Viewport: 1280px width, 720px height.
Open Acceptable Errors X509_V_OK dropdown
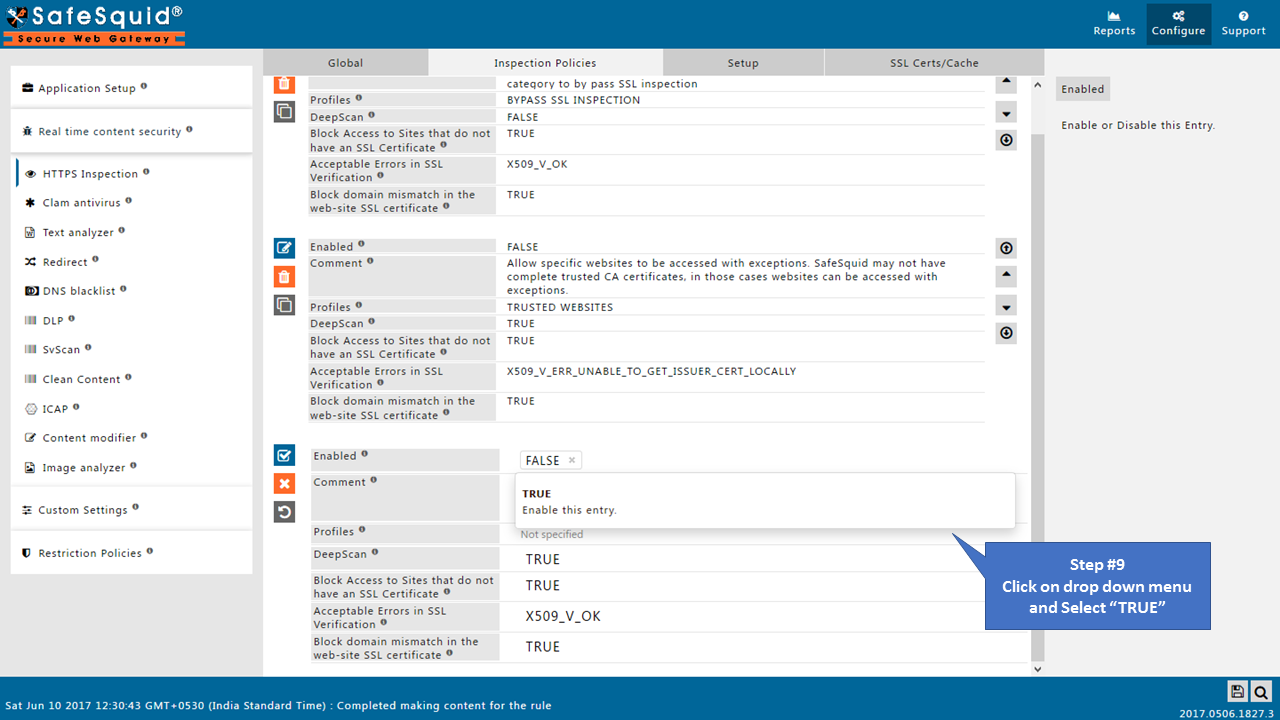(x=750, y=617)
